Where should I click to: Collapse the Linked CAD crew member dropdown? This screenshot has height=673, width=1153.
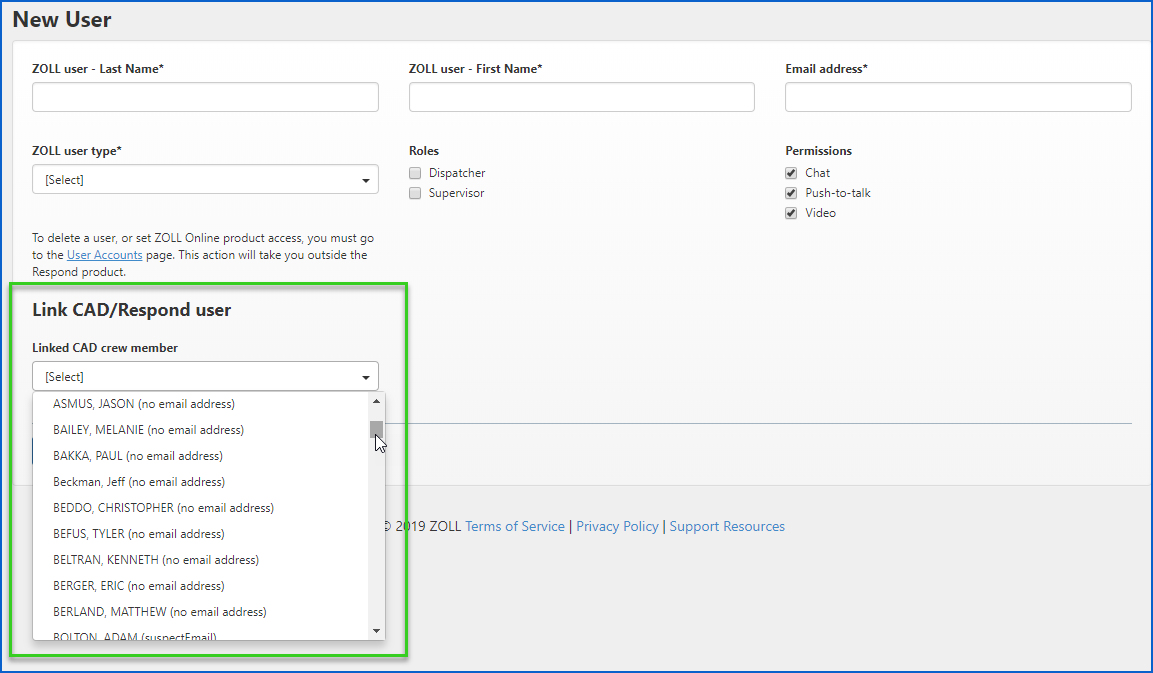pos(205,377)
